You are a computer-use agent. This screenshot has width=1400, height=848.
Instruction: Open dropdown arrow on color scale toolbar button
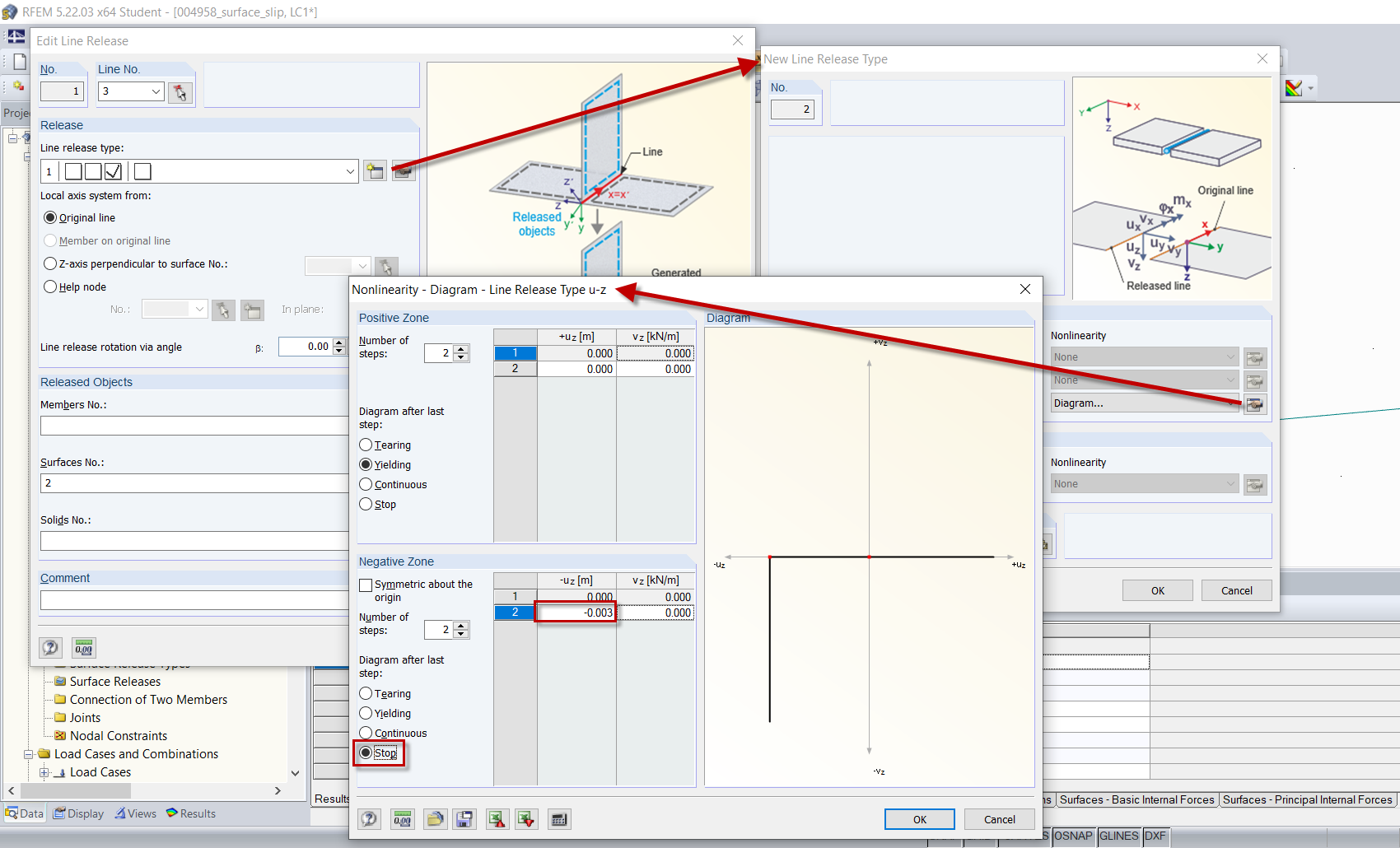[x=1310, y=88]
